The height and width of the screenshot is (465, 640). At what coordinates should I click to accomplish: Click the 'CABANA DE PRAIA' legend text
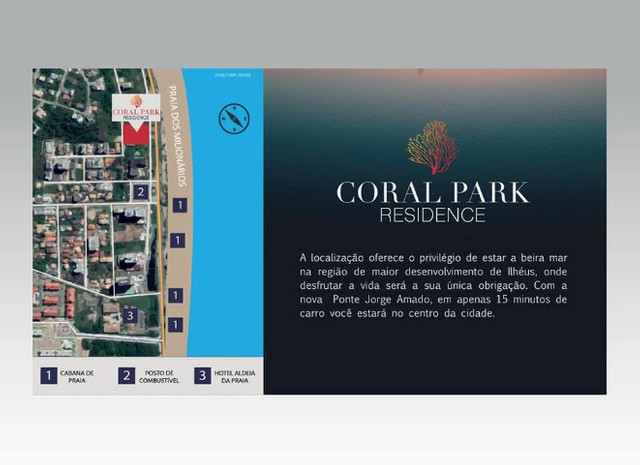pos(77,376)
